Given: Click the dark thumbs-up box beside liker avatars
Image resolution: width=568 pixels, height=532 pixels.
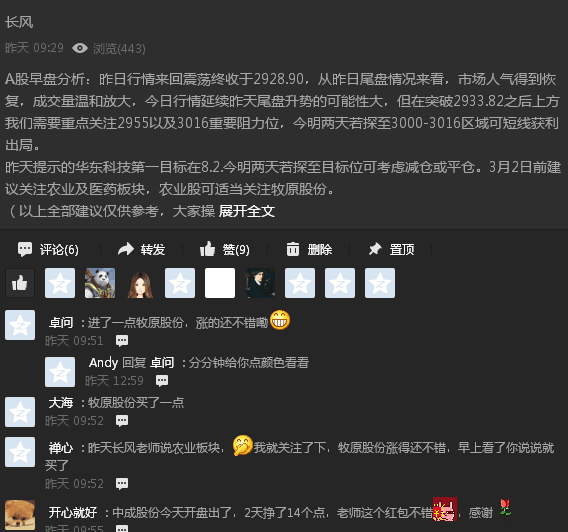Looking at the screenshot, I should 20,283.
